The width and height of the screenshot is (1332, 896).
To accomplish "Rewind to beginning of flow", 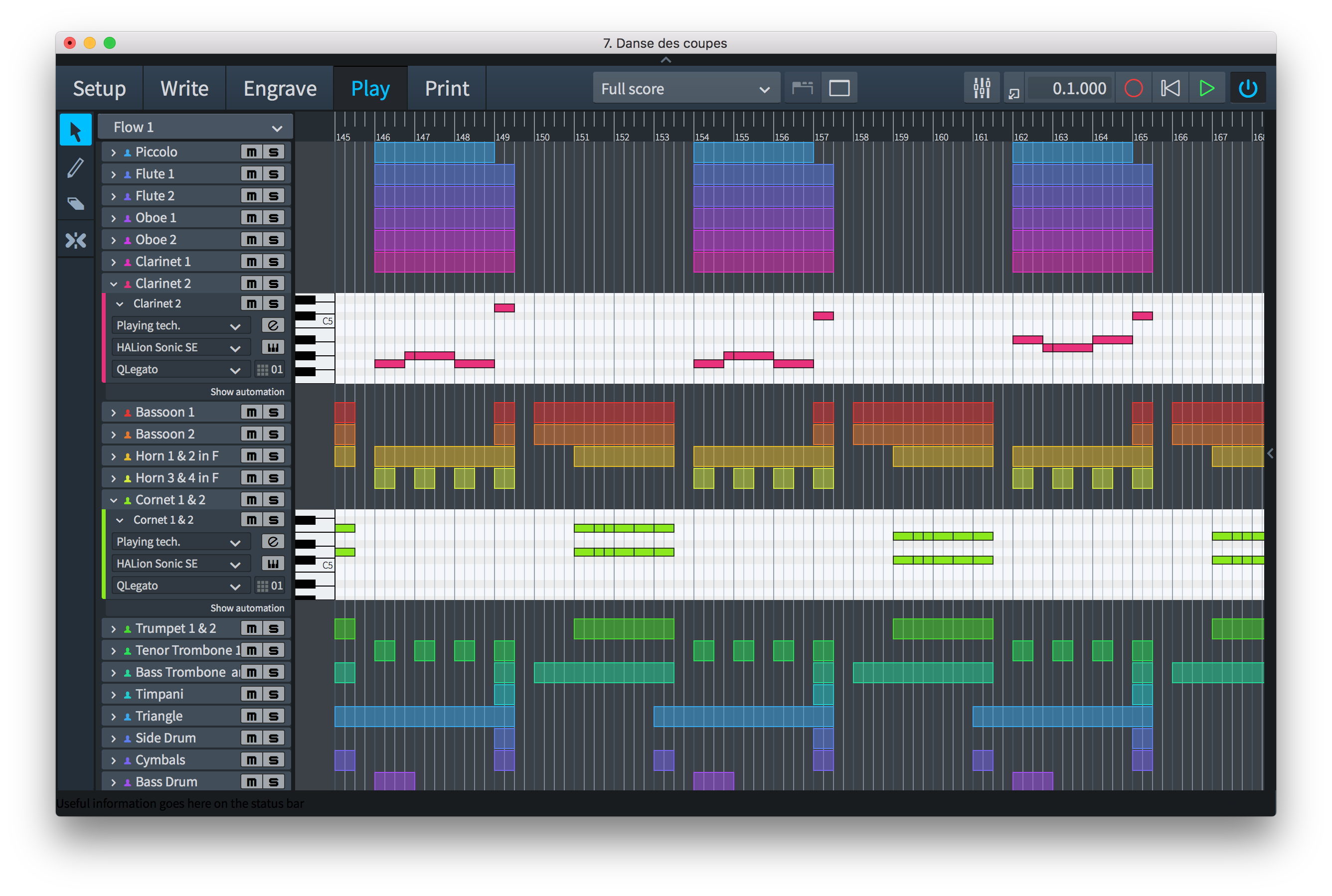I will pos(1169,88).
